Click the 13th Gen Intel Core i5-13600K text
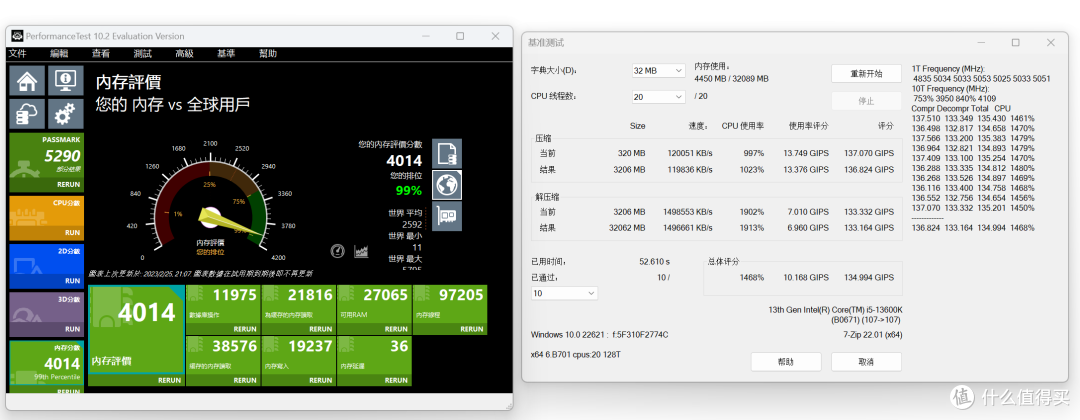This screenshot has height=420, width=1080. (x=835, y=310)
